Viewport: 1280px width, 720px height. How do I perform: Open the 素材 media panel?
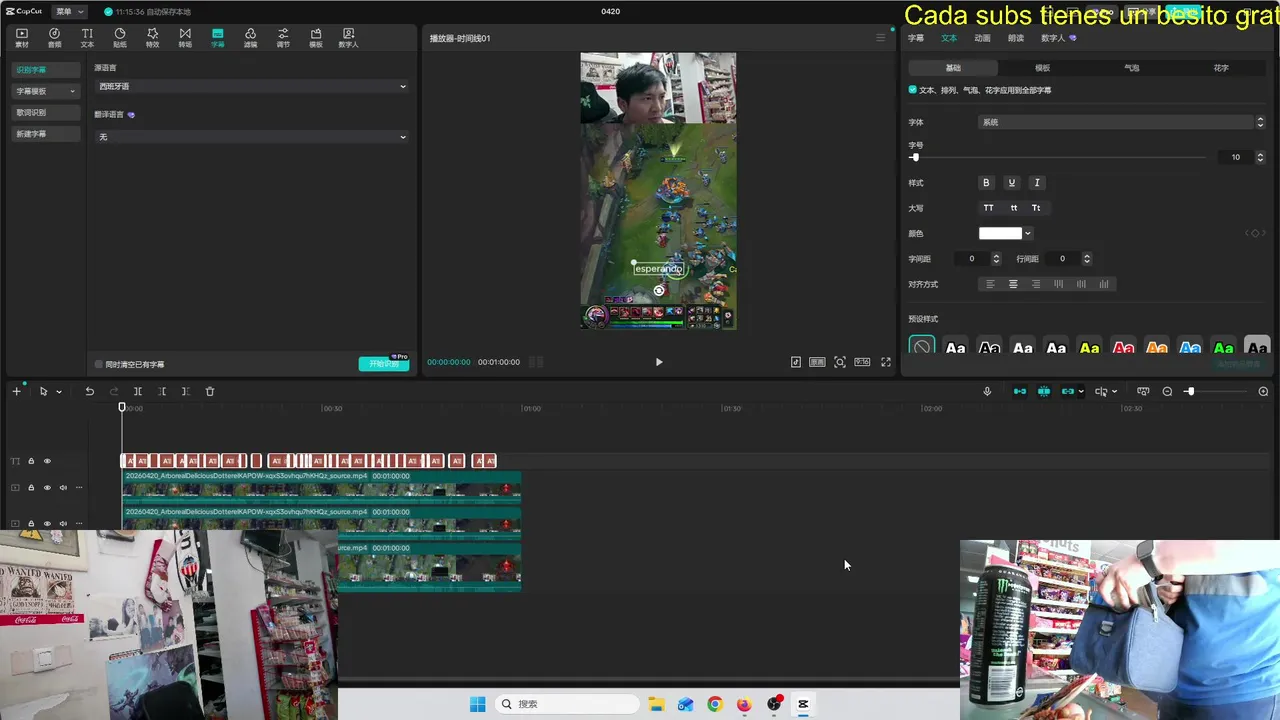pos(22,38)
